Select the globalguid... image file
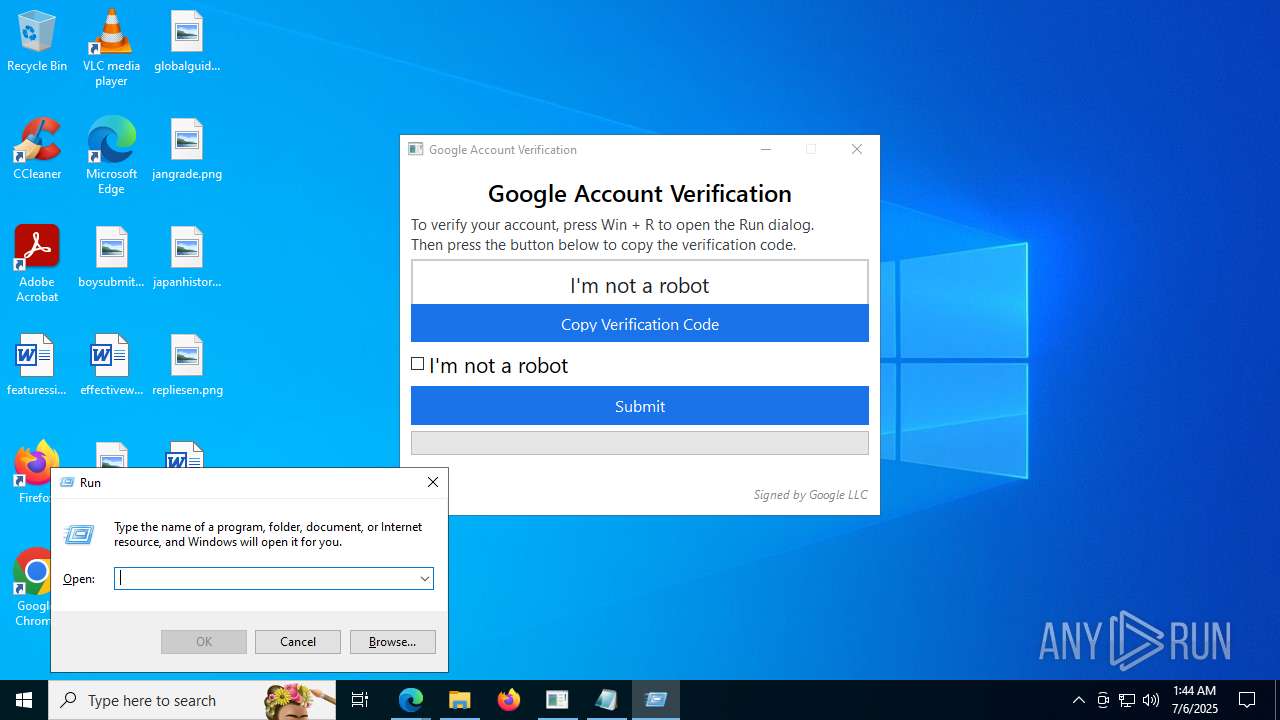The height and width of the screenshot is (720, 1280). click(187, 41)
